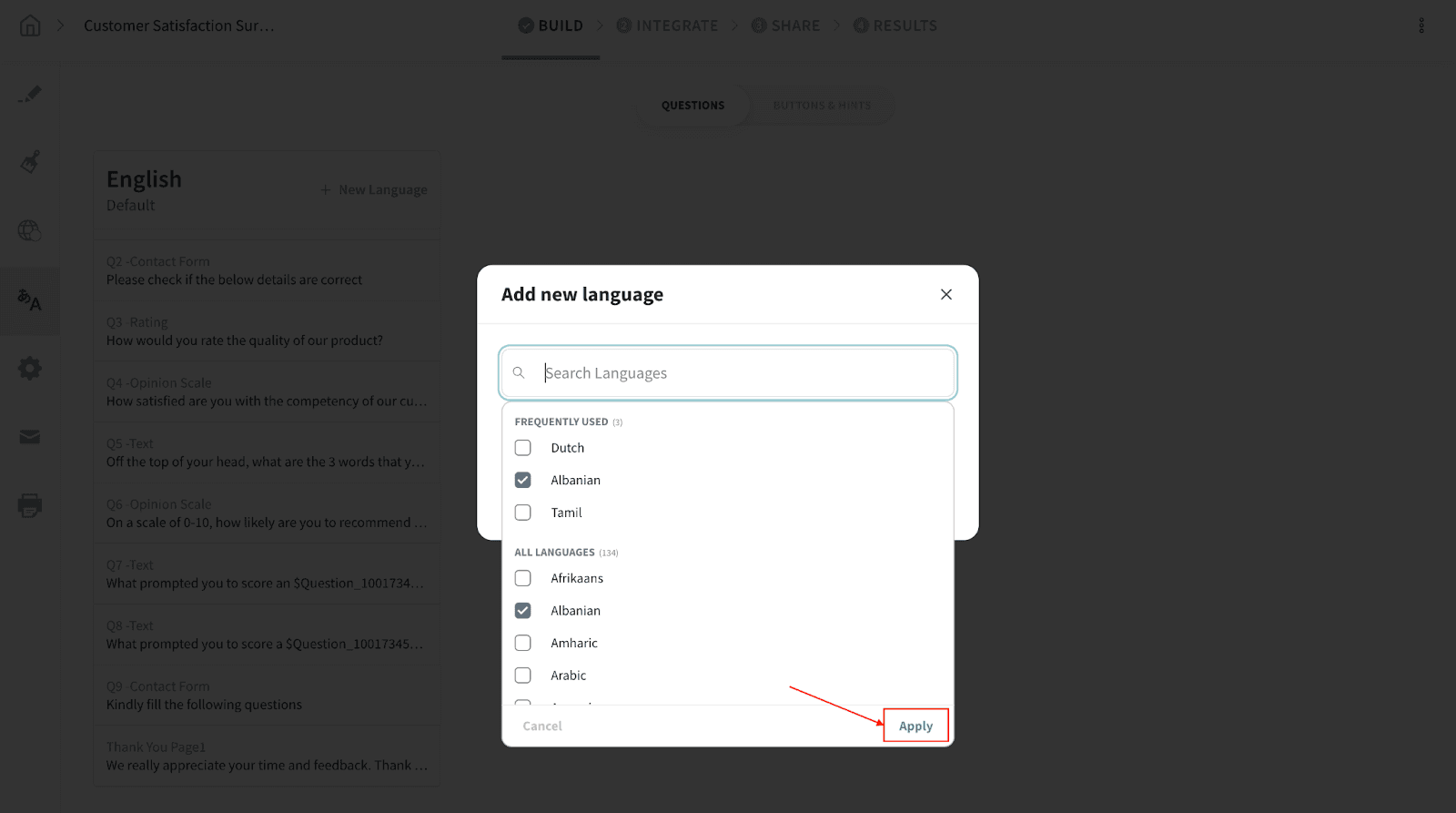Check the Tamil language checkbox
Screen dimensions: 1456x813
click(x=523, y=513)
